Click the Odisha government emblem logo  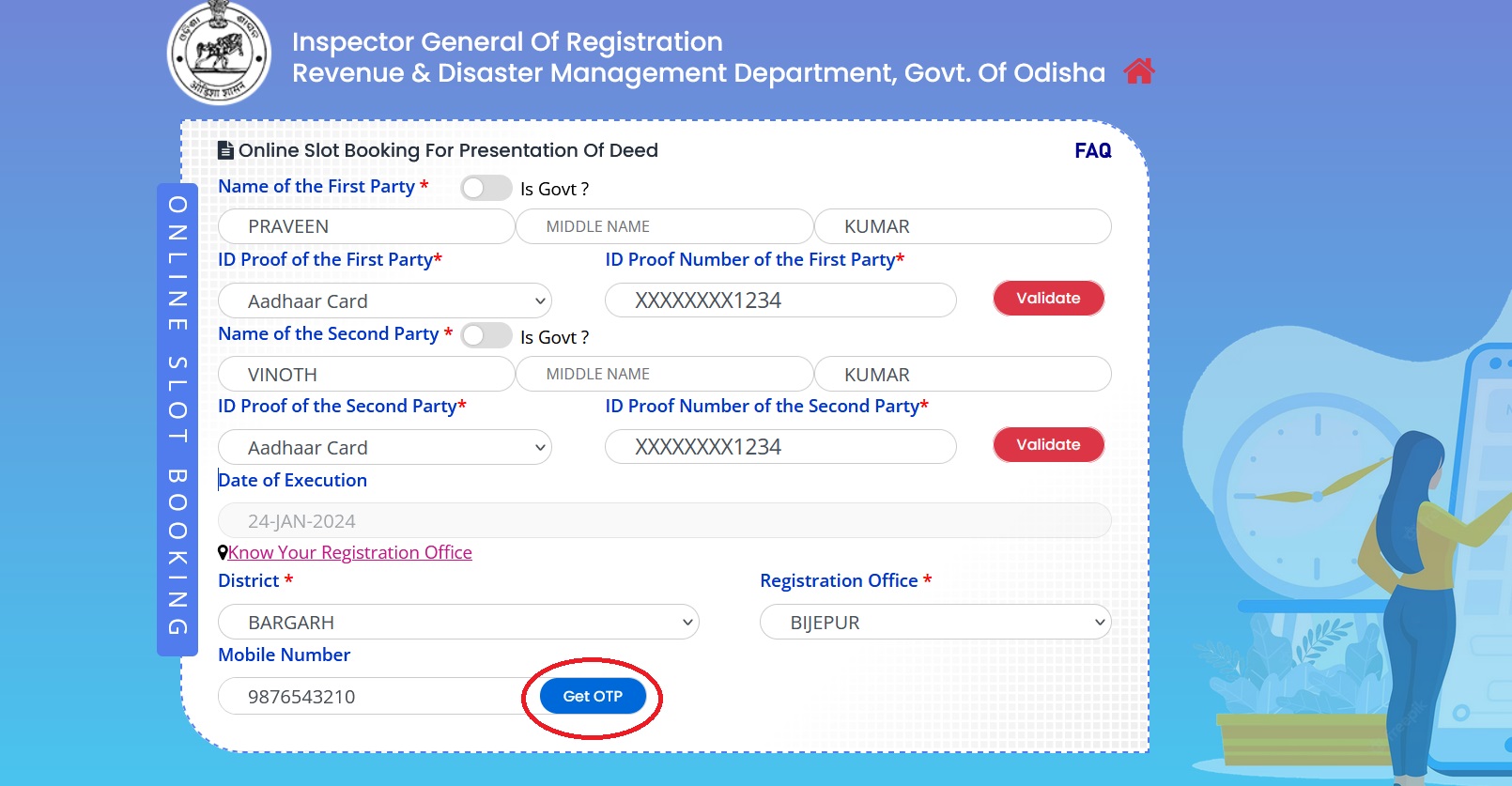[x=219, y=54]
